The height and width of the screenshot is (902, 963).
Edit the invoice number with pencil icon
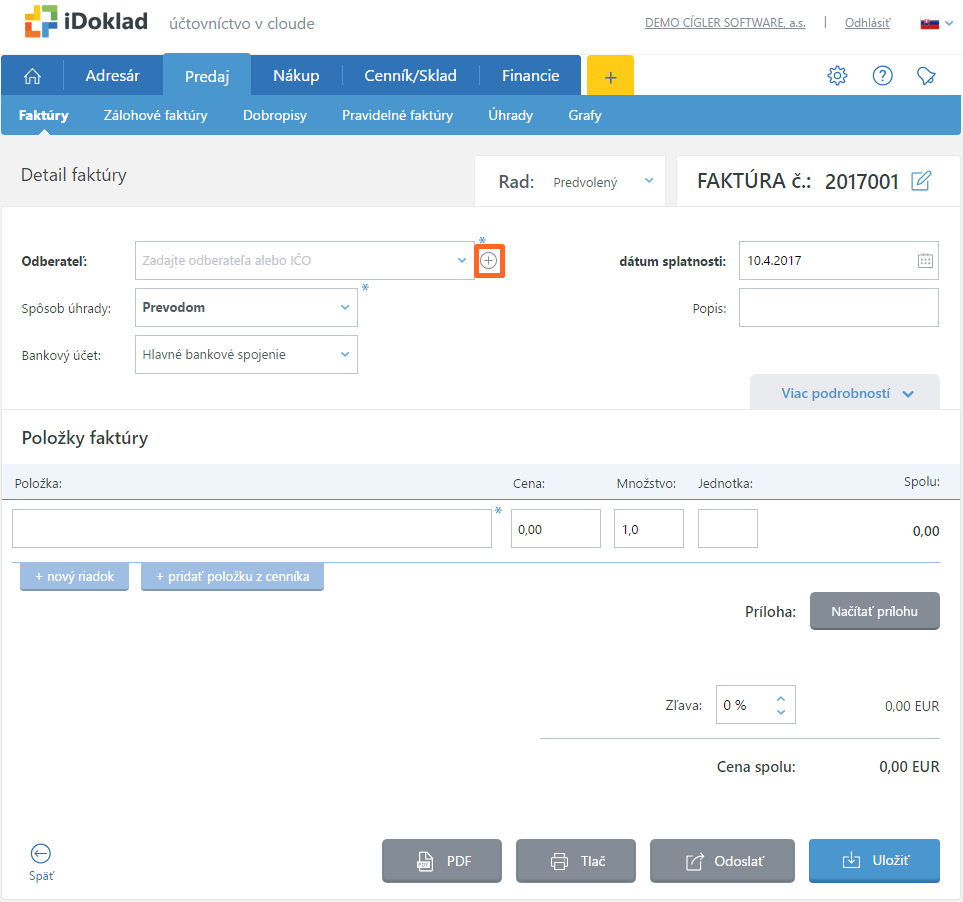point(922,181)
